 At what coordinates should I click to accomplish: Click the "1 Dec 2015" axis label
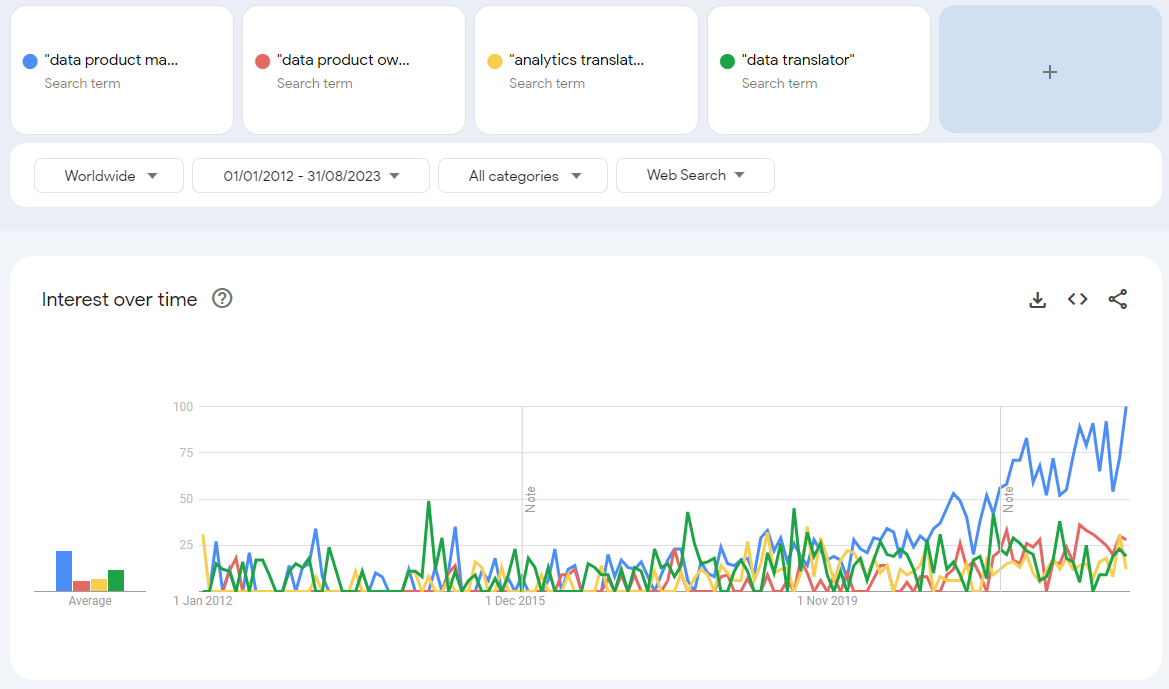tap(515, 601)
